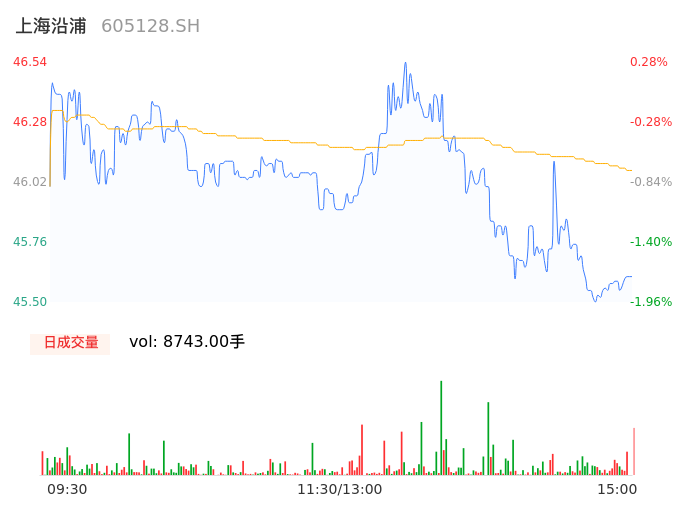686x524 pixels.
Task: Click the 45.76 price axis label
Action: [30, 242]
